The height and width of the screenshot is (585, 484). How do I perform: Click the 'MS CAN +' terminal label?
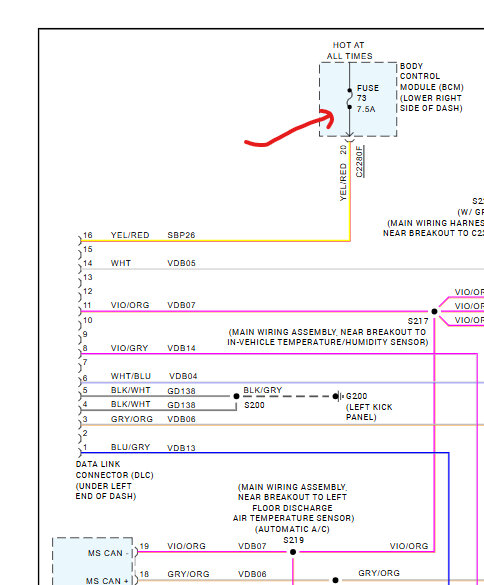[107, 581]
